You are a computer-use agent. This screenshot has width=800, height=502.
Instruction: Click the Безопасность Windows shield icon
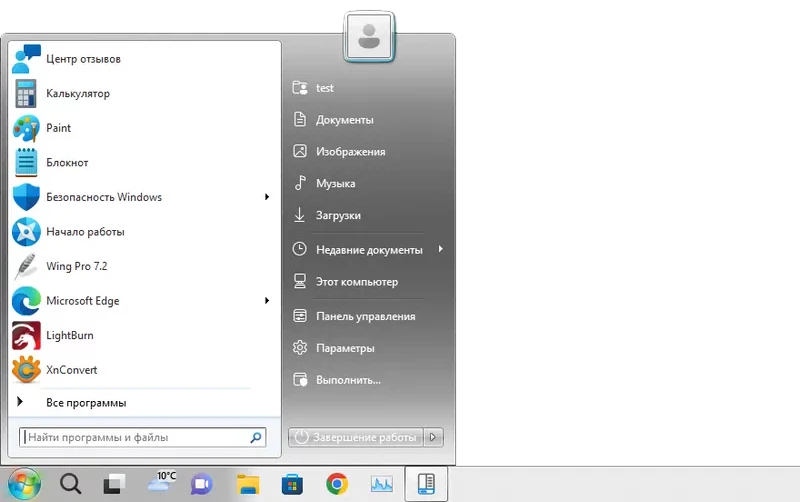click(26, 197)
